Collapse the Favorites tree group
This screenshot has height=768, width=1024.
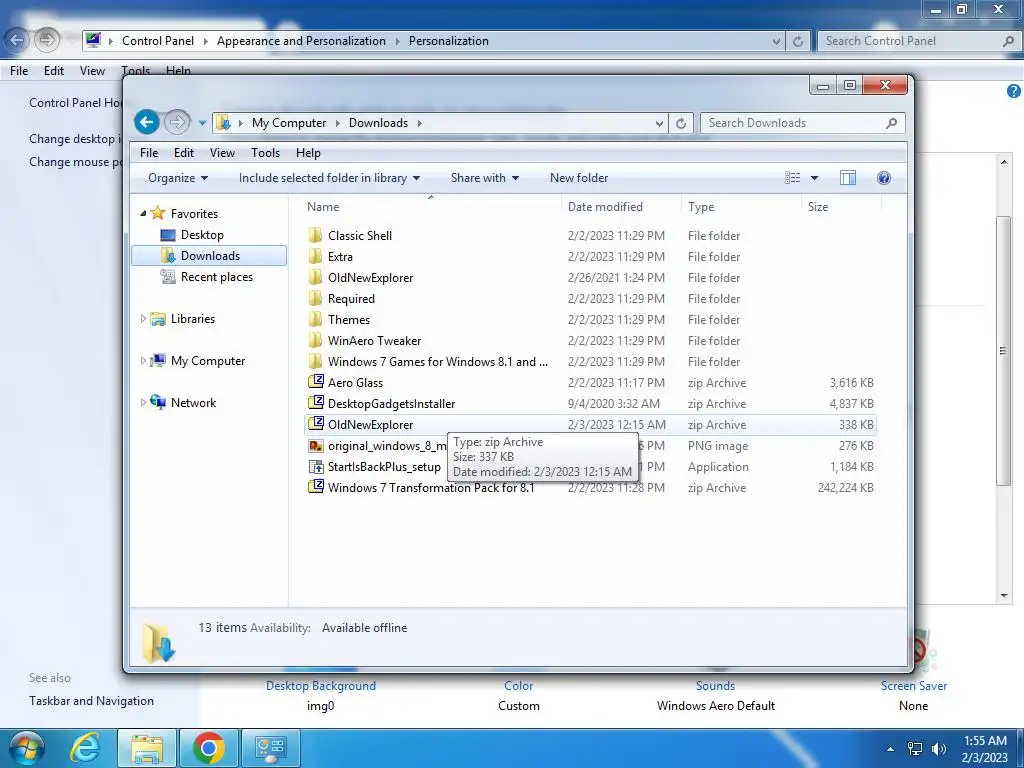click(143, 214)
